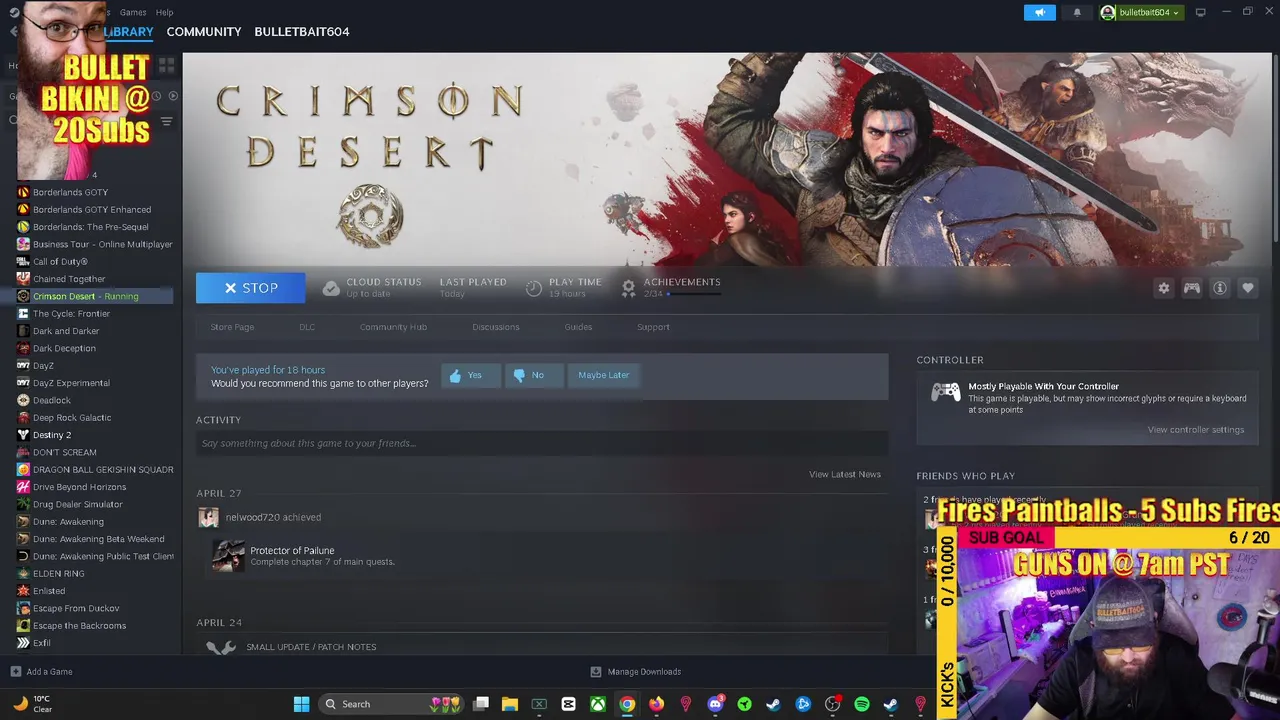1280x720 pixels.
Task: Stop the running Crimson Desert game
Action: click(x=250, y=288)
